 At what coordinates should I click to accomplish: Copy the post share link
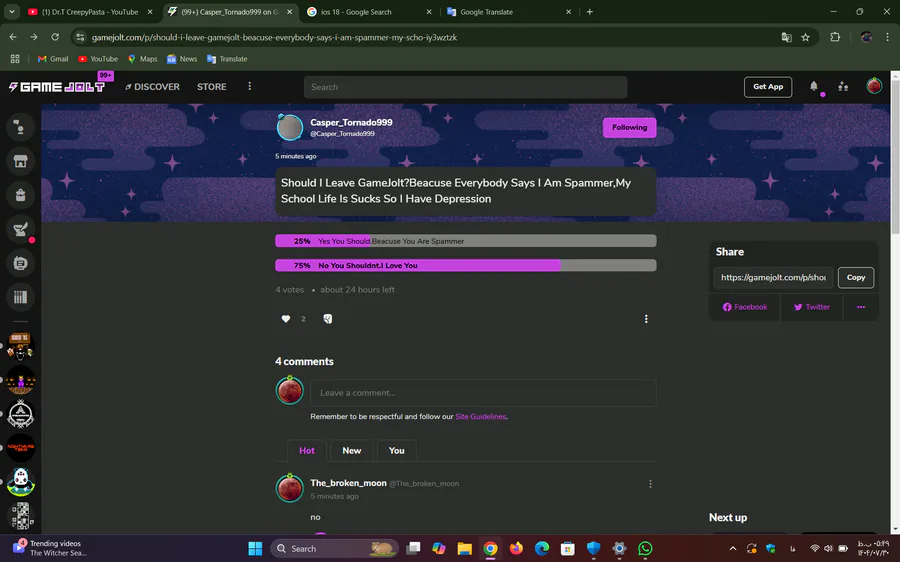[x=855, y=277]
